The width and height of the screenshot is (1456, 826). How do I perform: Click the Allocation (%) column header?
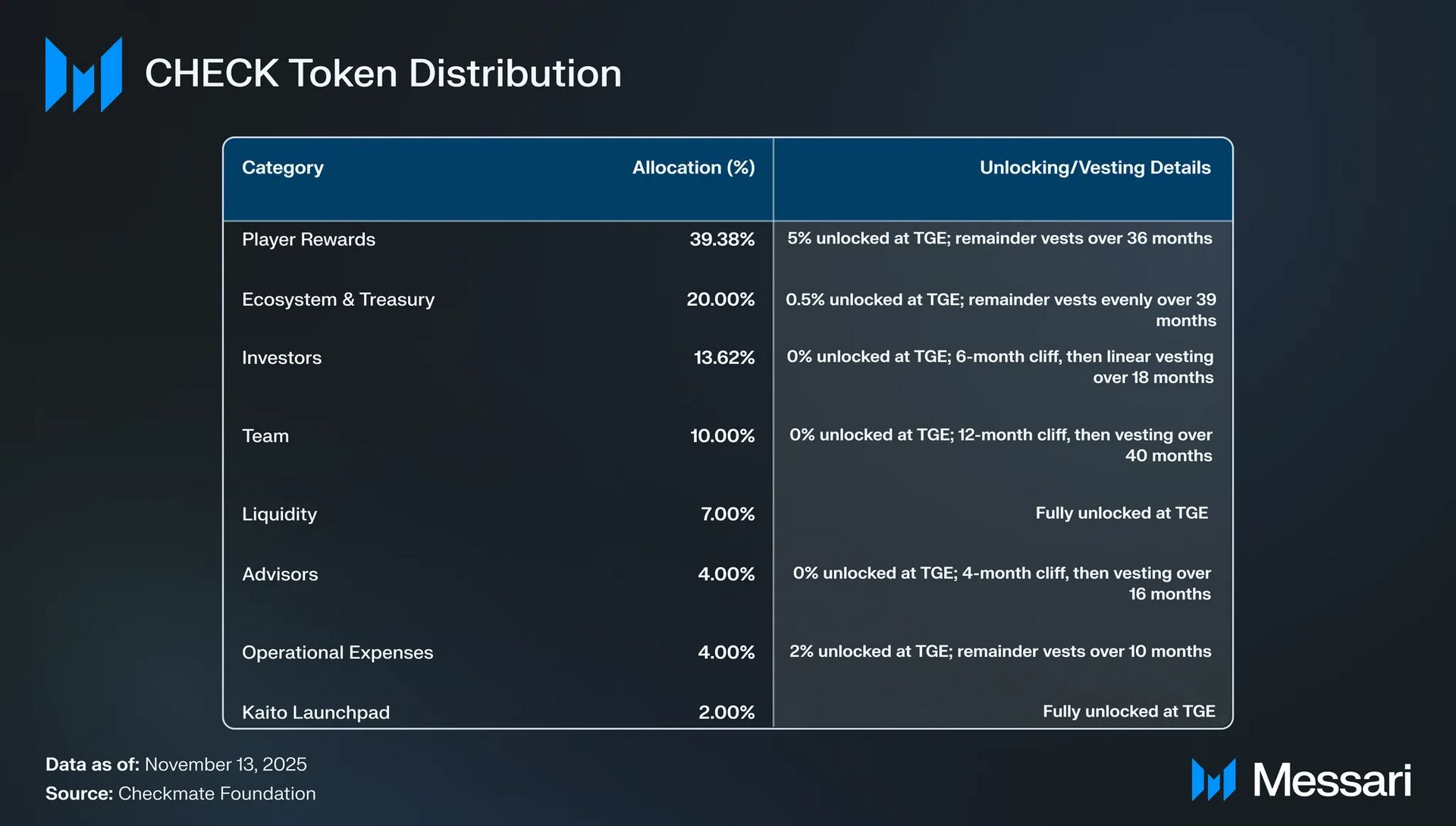pos(693,168)
